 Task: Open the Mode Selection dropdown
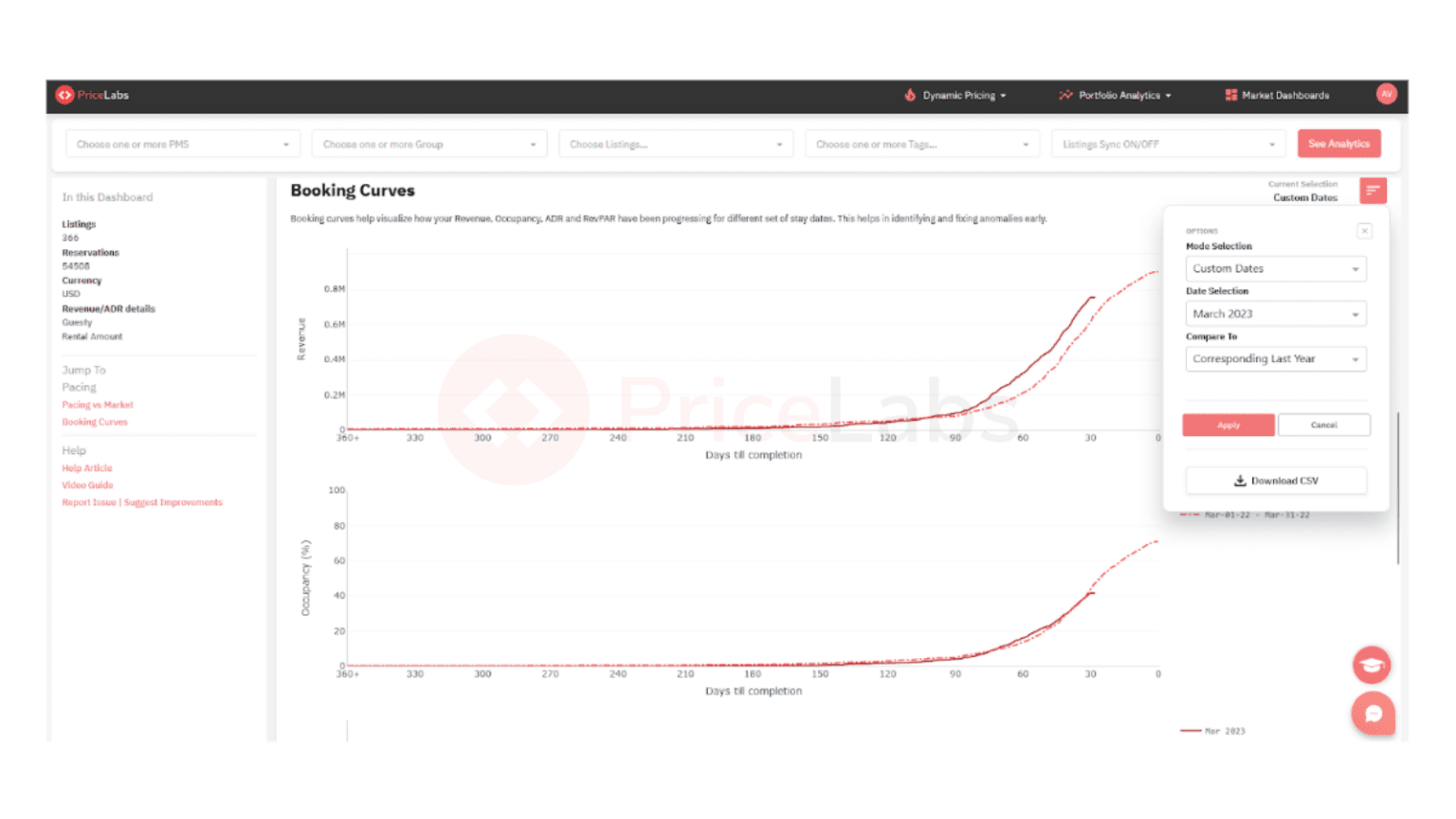point(1275,268)
